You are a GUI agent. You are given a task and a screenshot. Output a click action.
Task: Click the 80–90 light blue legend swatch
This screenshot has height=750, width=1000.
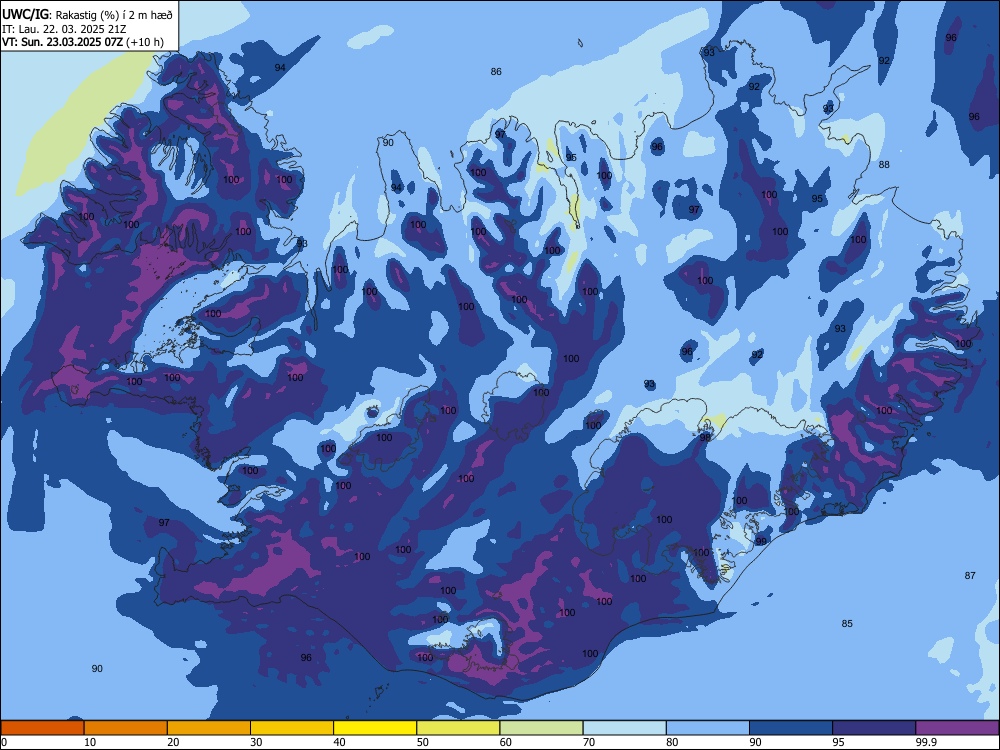point(708,728)
